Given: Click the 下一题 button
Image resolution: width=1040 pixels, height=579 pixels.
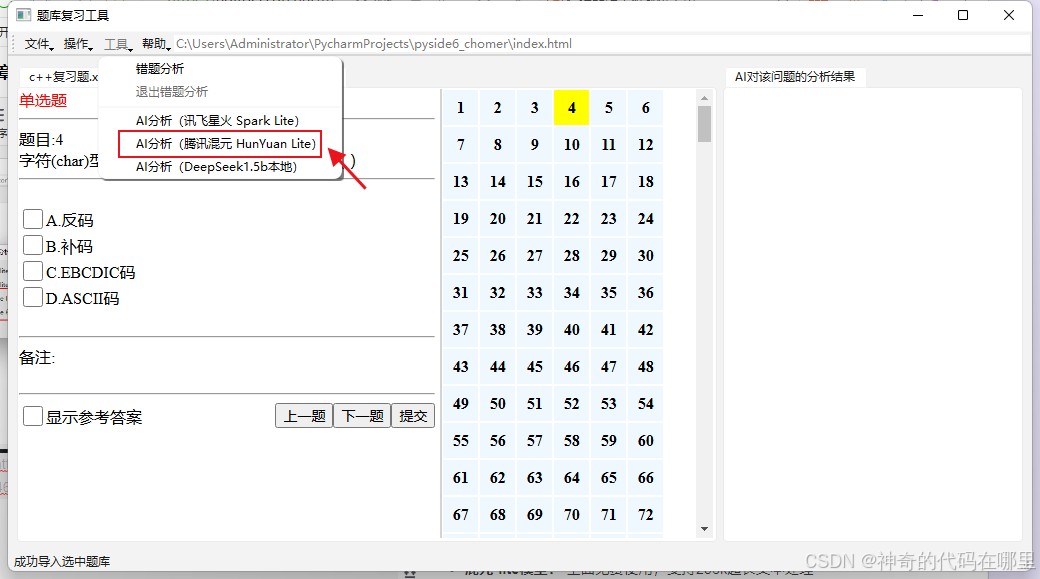Looking at the screenshot, I should click(362, 416).
